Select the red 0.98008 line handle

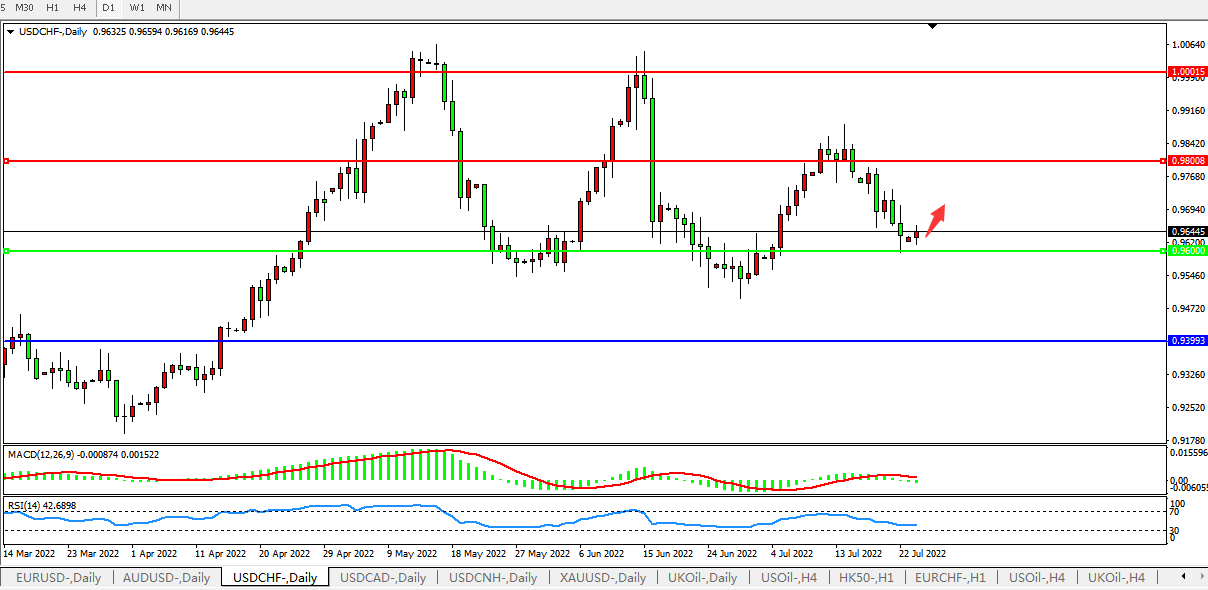pyautogui.click(x=7, y=161)
